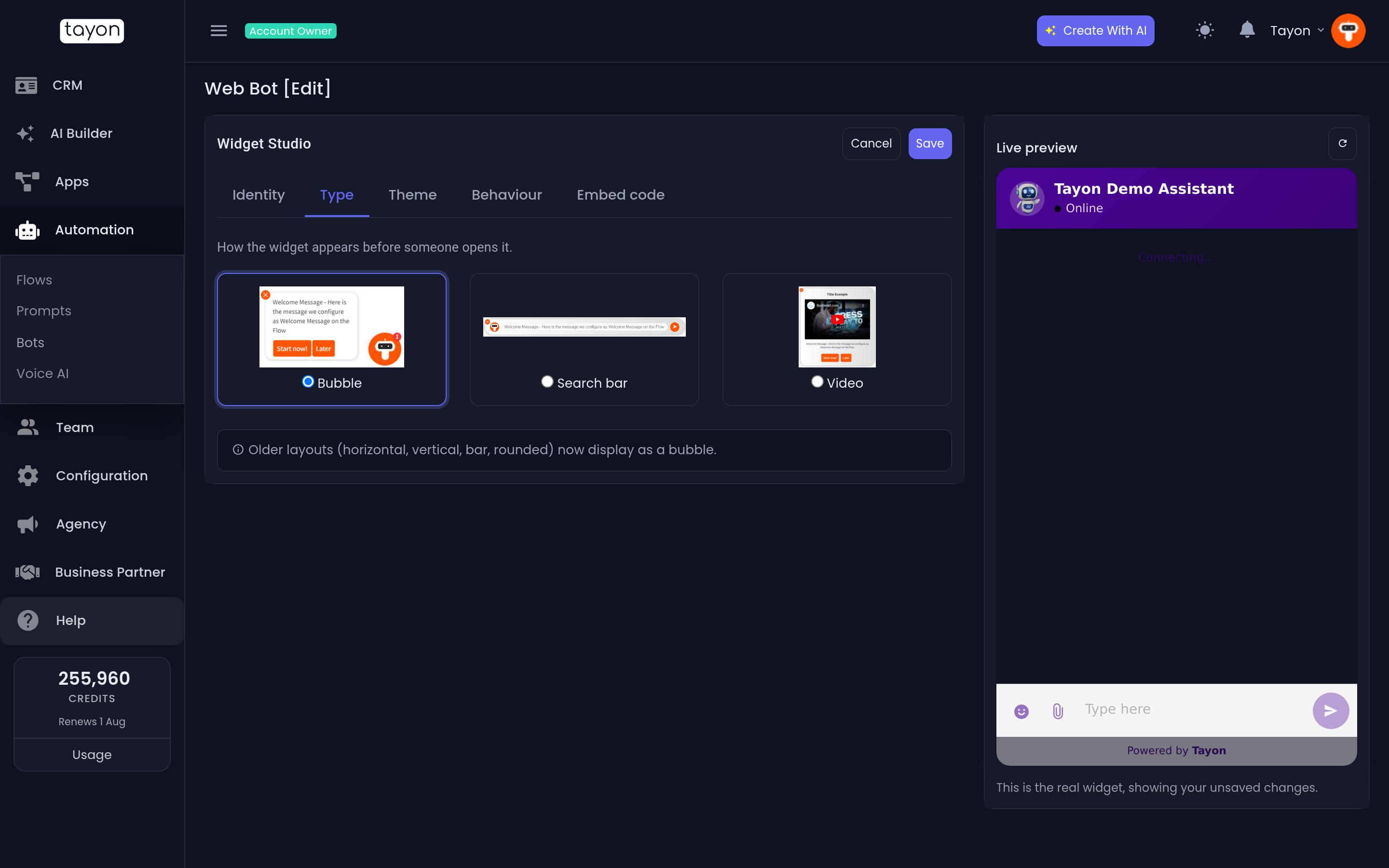Image resolution: width=1389 pixels, height=868 pixels.
Task: Select the Bubble radio button
Action: point(308,382)
